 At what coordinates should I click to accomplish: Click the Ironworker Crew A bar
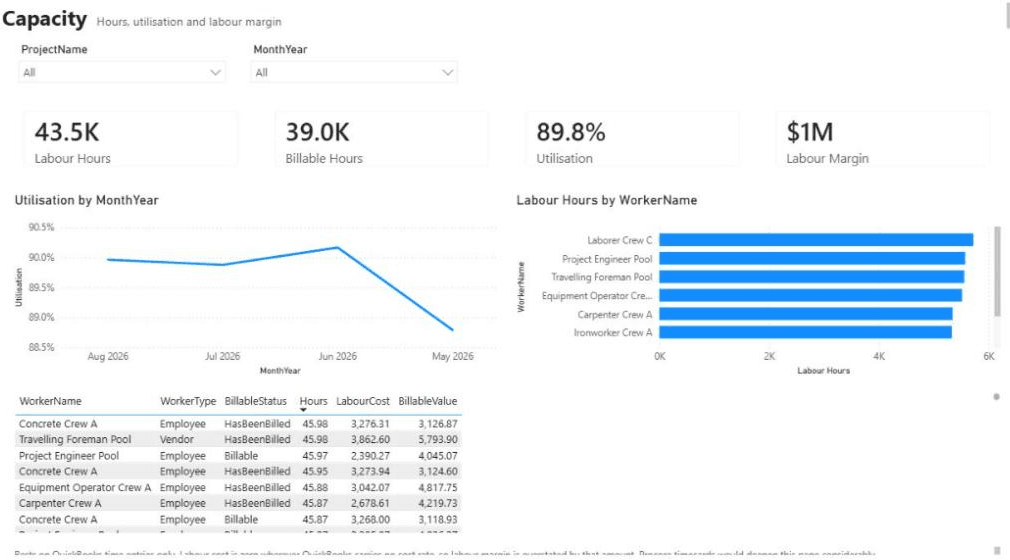click(806, 332)
